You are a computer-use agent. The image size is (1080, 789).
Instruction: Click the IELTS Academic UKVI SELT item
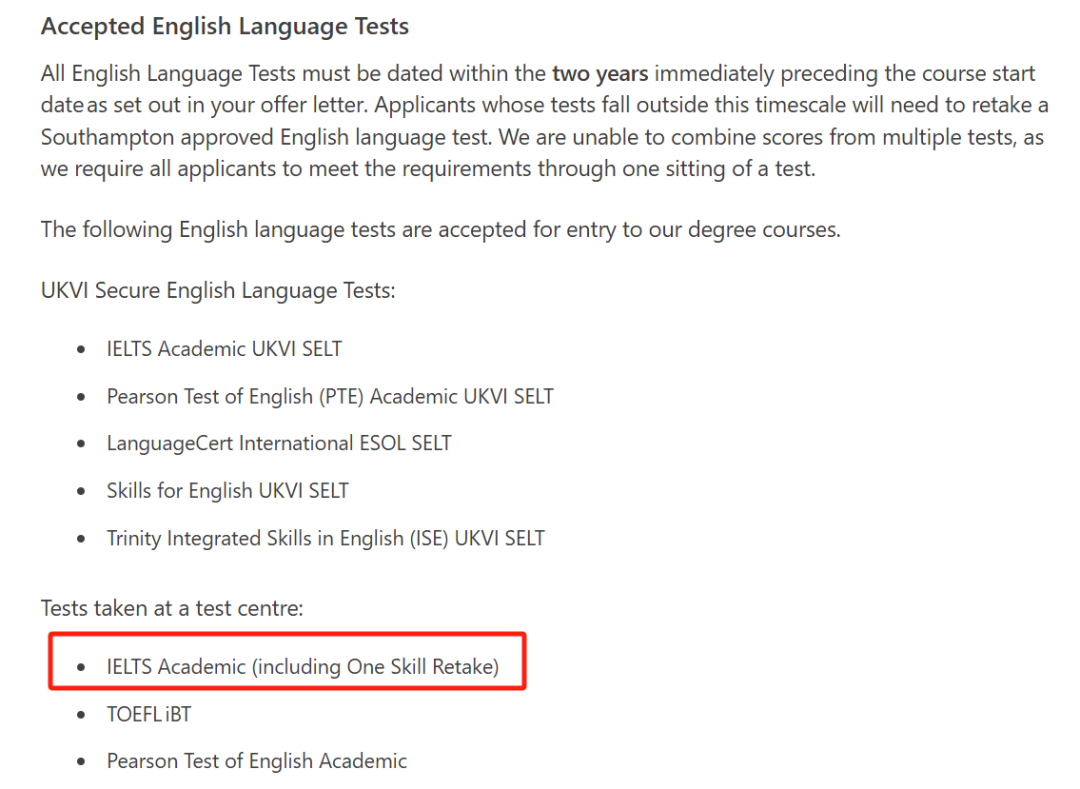tap(224, 349)
